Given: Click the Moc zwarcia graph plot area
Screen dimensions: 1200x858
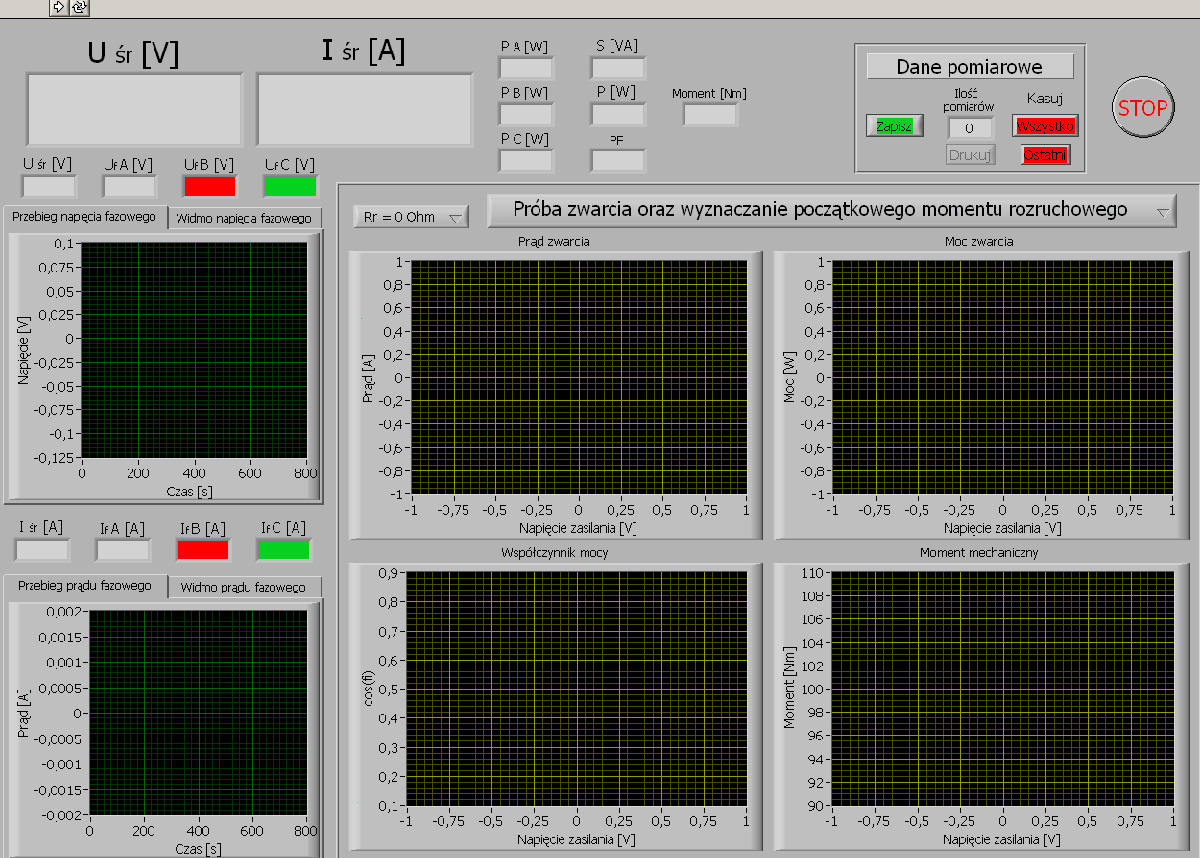Looking at the screenshot, I should pos(1002,377).
